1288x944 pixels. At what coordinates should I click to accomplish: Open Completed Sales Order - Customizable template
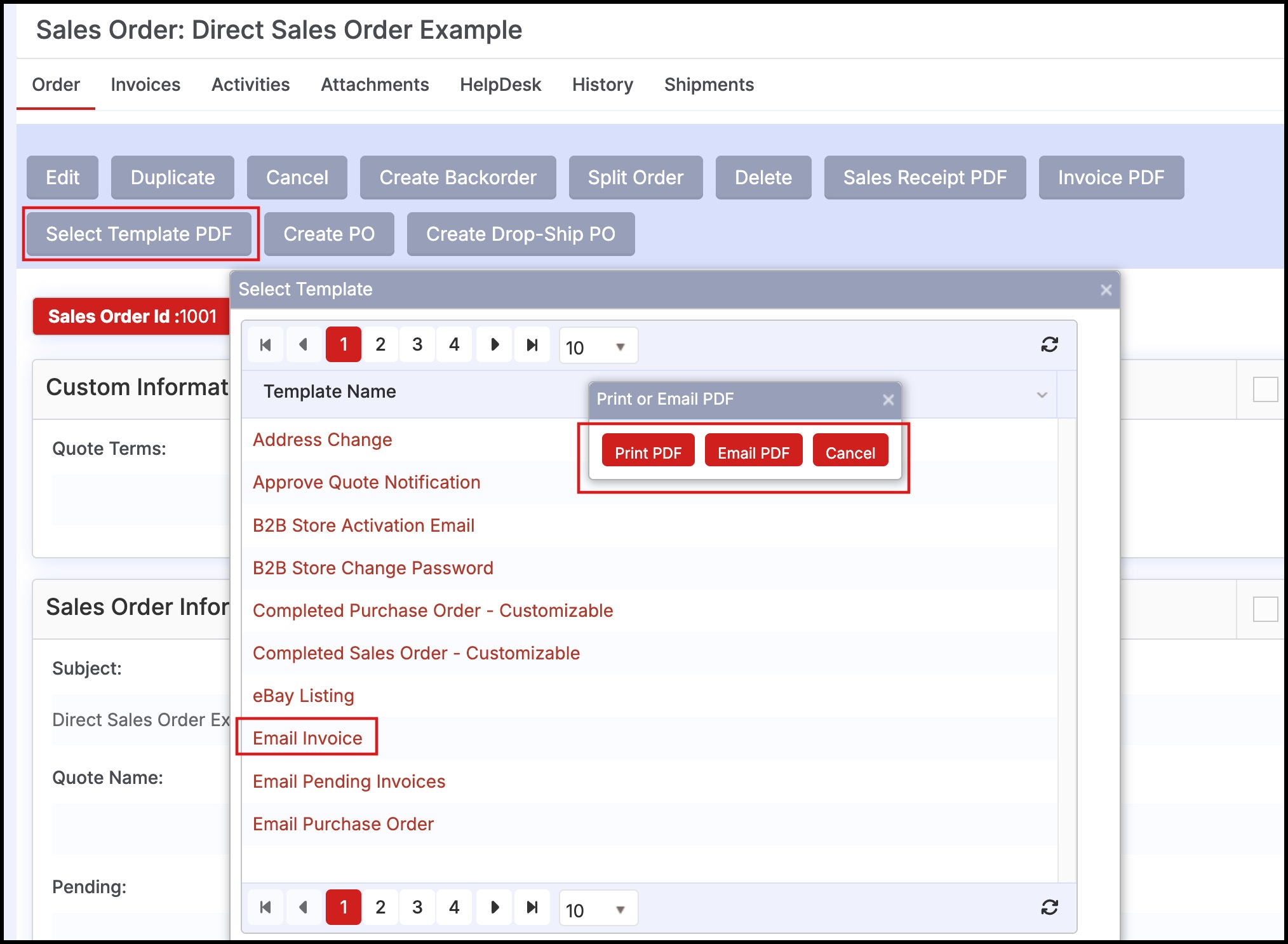click(x=416, y=653)
